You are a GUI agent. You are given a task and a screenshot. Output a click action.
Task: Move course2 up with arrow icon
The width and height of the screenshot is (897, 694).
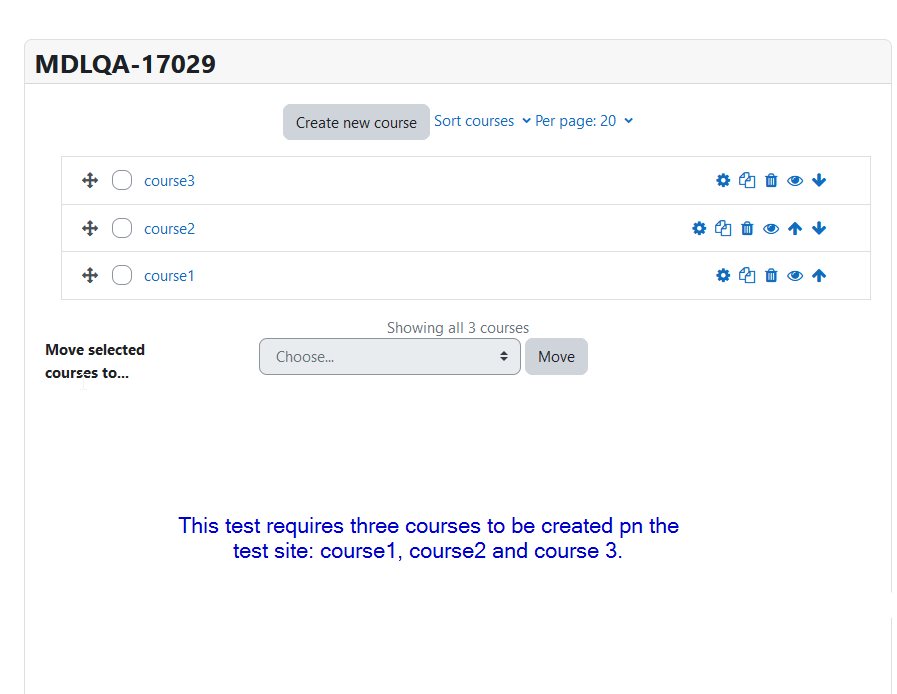tap(795, 229)
